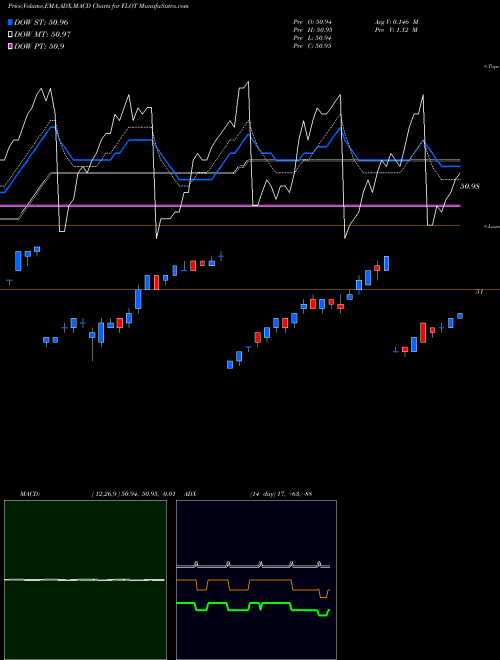500x660 pixels.
Task: Click the '<Lows' marker label
Action: [491, 226]
